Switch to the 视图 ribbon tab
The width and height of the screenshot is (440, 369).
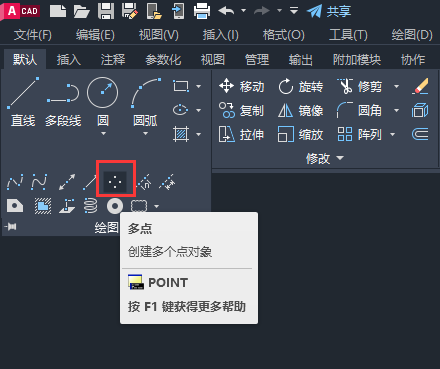(213, 60)
